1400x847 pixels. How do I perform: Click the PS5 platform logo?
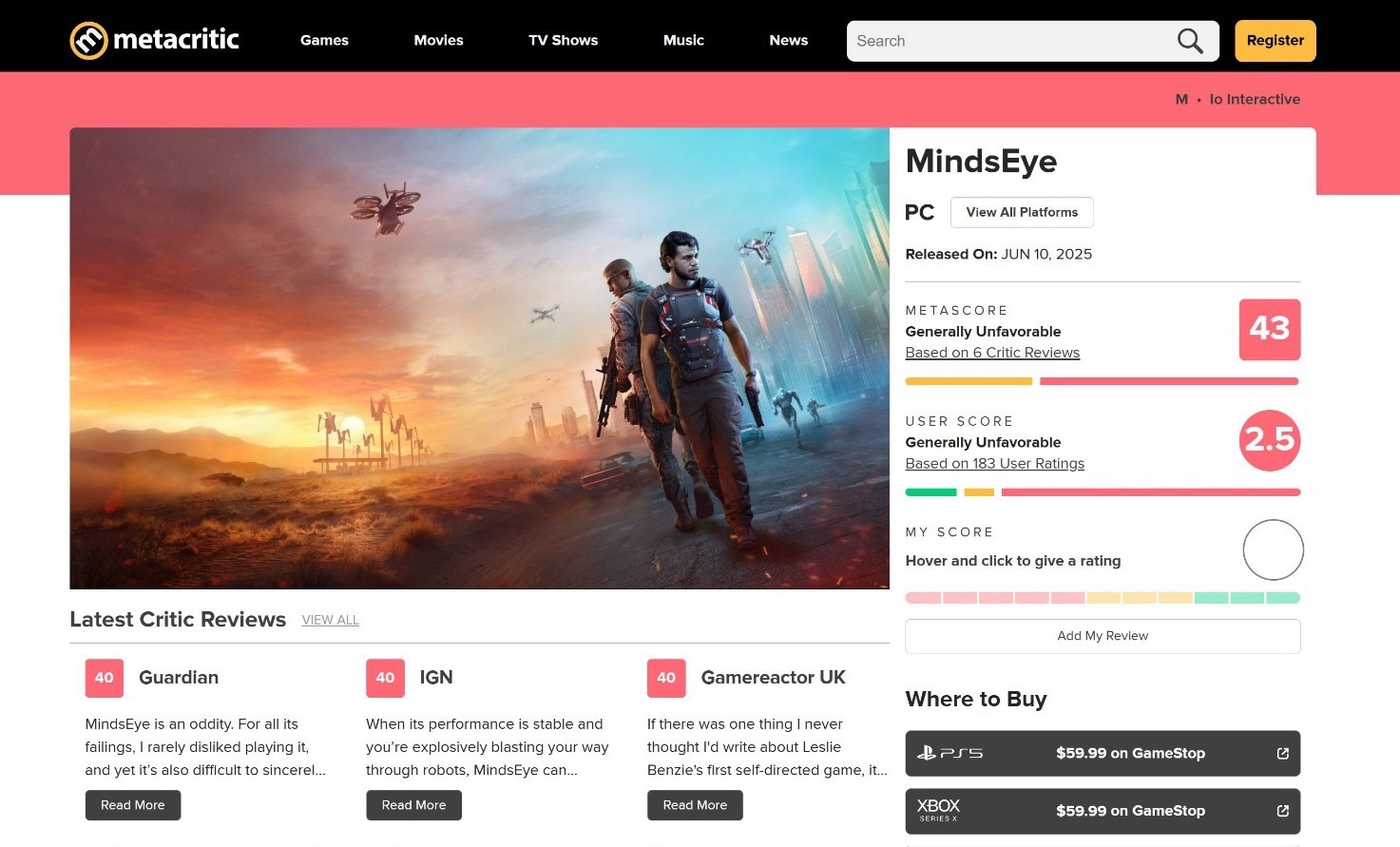(x=949, y=754)
